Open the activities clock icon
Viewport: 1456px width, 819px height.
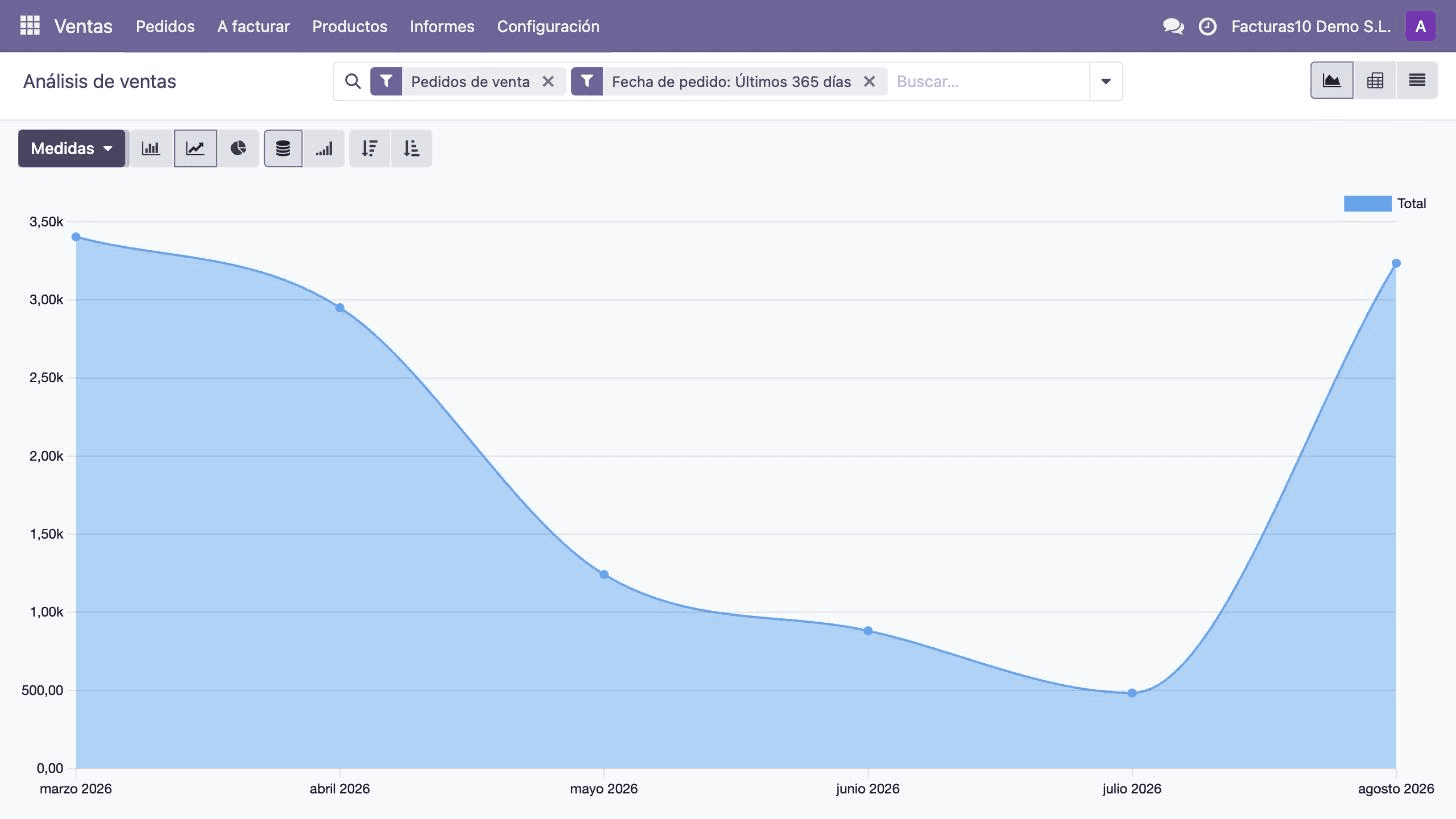[1208, 27]
